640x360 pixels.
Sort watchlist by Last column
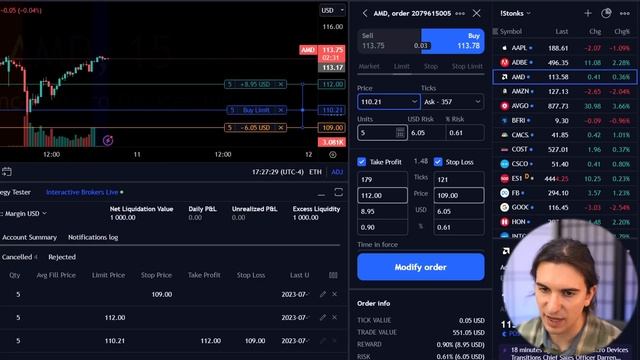[562, 31]
